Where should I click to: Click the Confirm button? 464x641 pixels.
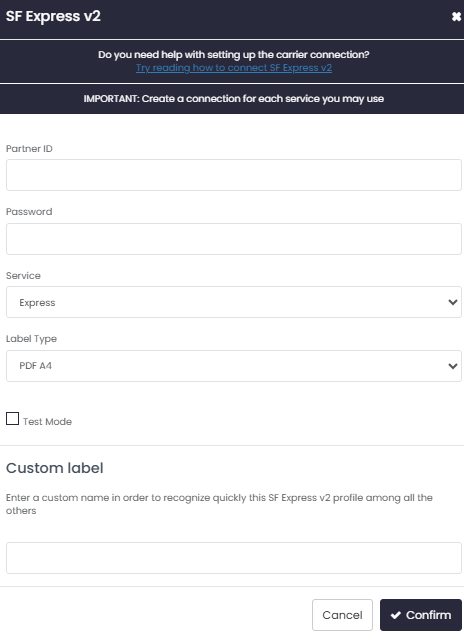click(x=421, y=615)
